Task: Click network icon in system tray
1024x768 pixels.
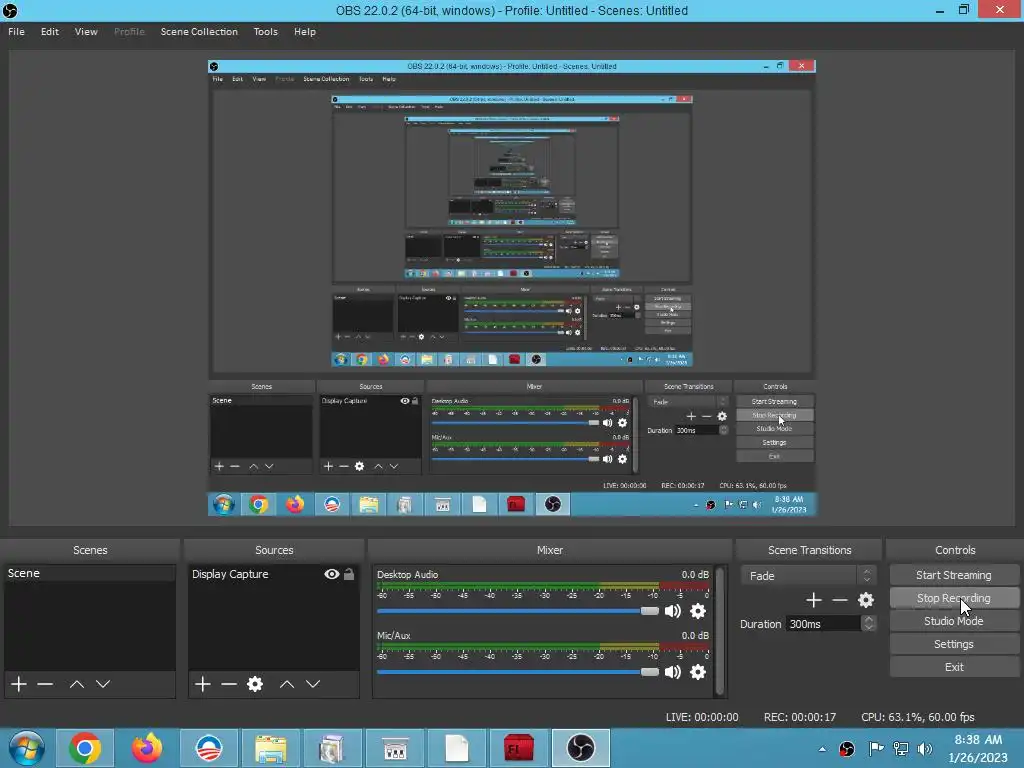Action: coord(901,748)
